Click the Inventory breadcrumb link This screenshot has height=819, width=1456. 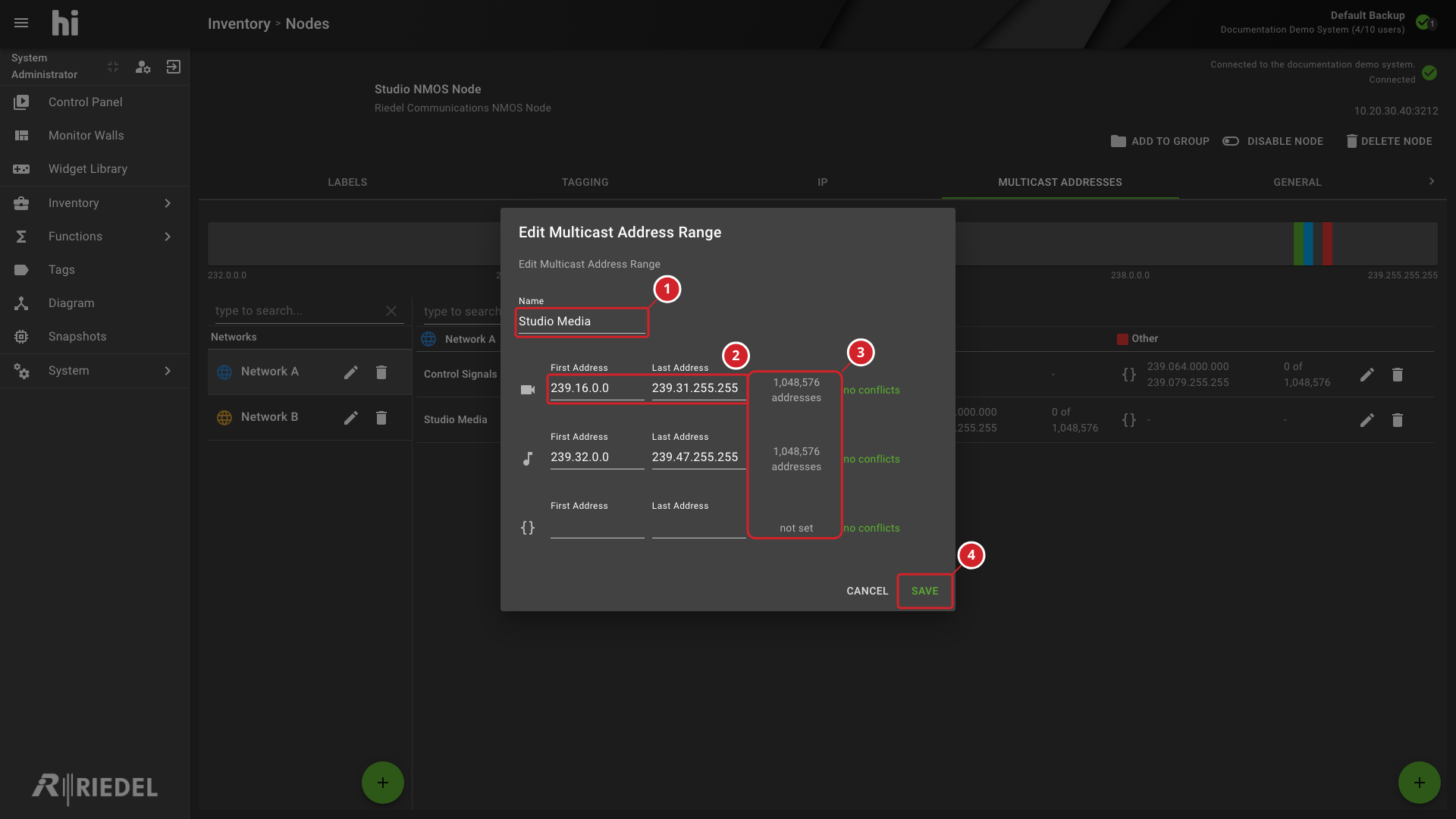(x=239, y=24)
